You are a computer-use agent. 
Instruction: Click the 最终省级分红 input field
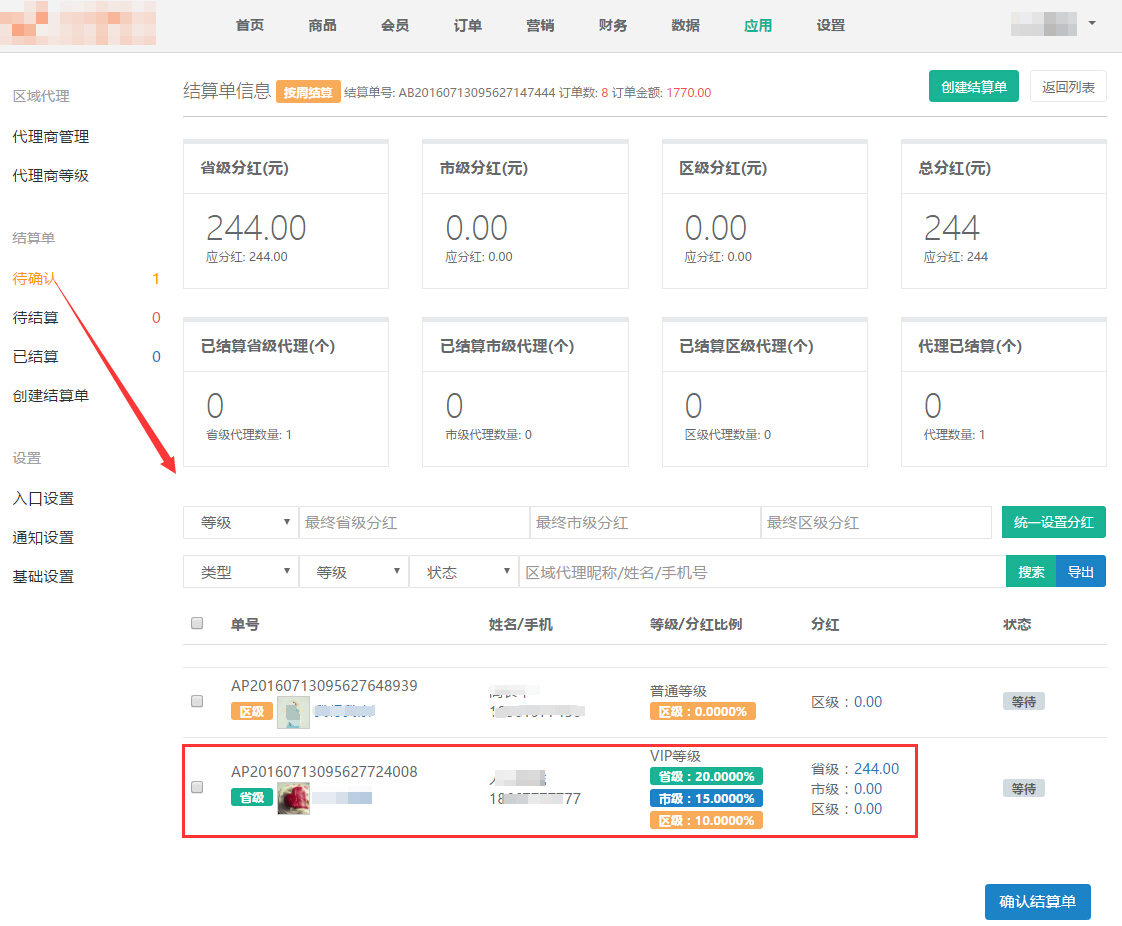[414, 523]
